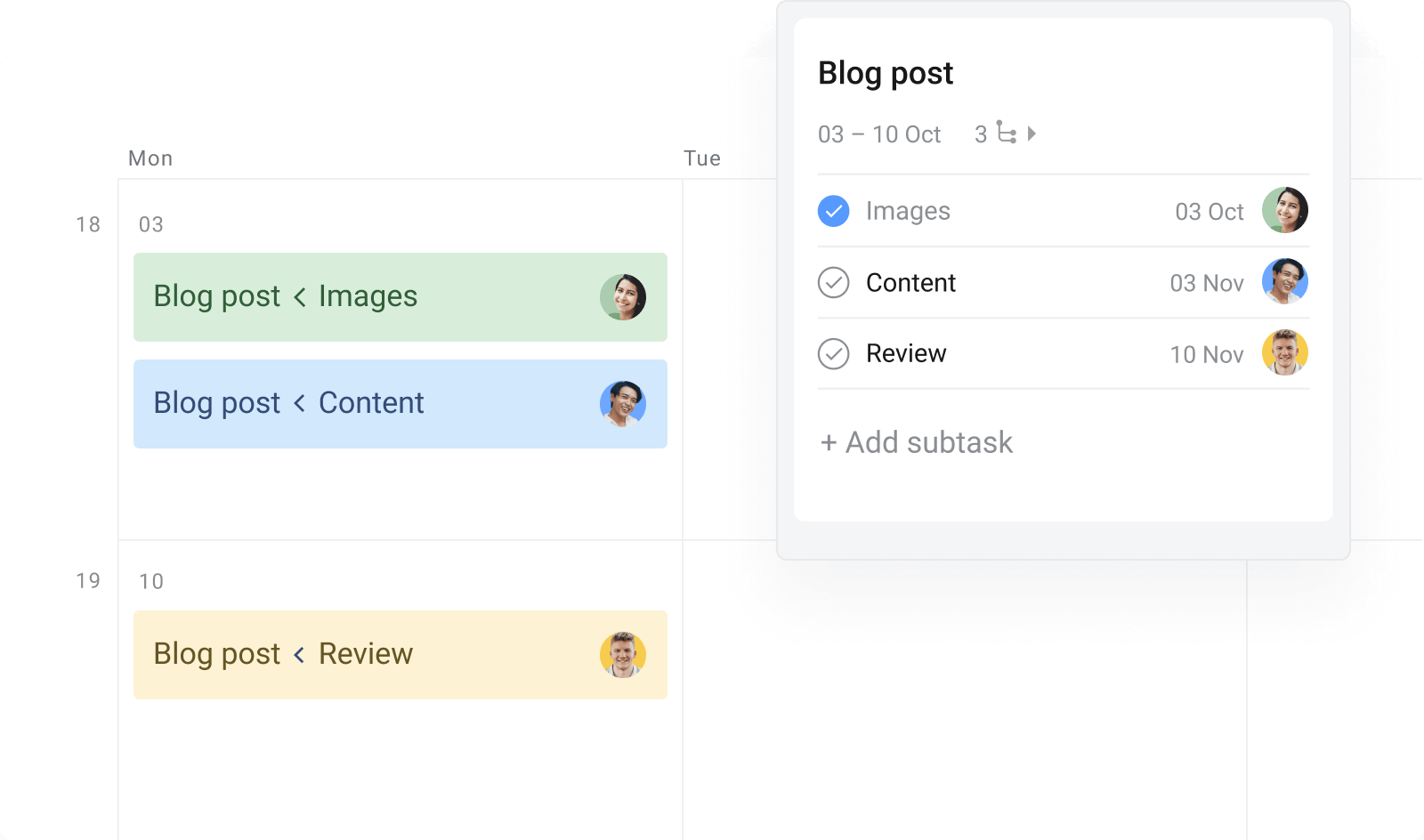The height and width of the screenshot is (840, 1424).
Task: Click the parent chevron inside Blog post Review bar
Action: [300, 654]
